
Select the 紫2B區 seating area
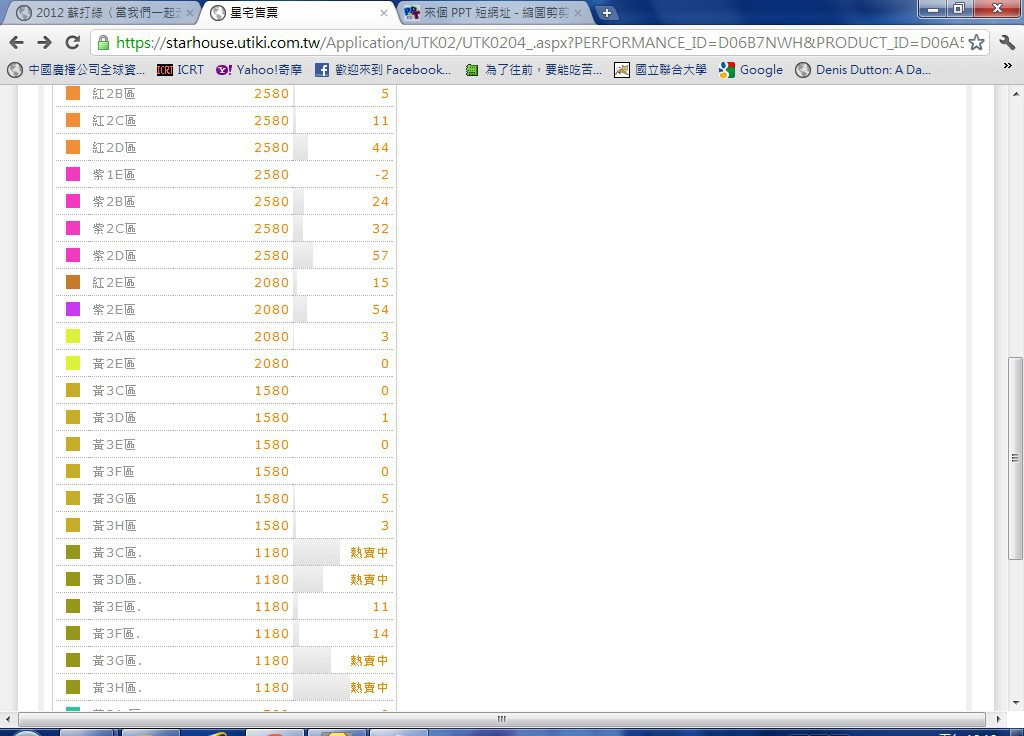point(225,202)
